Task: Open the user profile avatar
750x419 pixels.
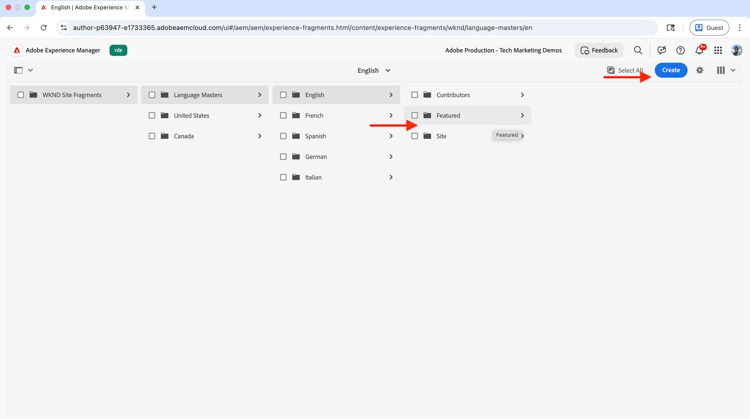Action: click(737, 50)
